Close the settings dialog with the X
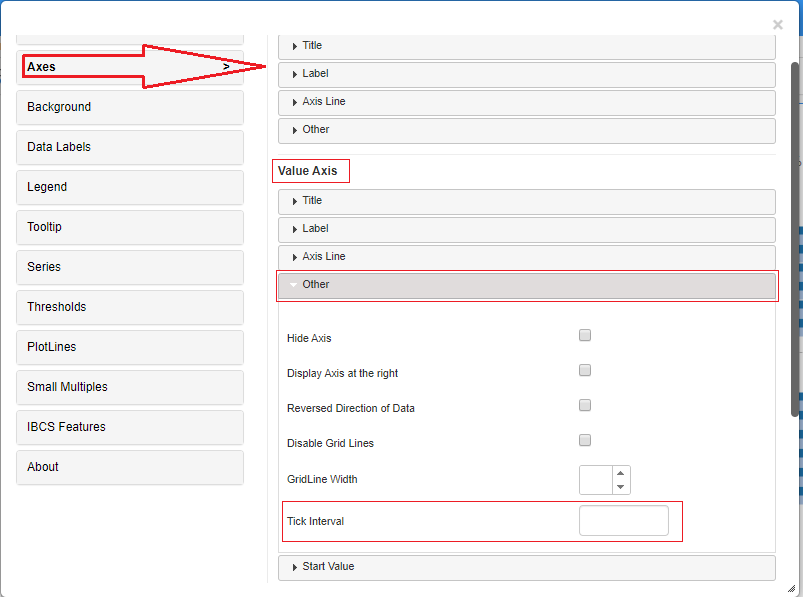Viewport: 803px width, 597px height. 777,24
